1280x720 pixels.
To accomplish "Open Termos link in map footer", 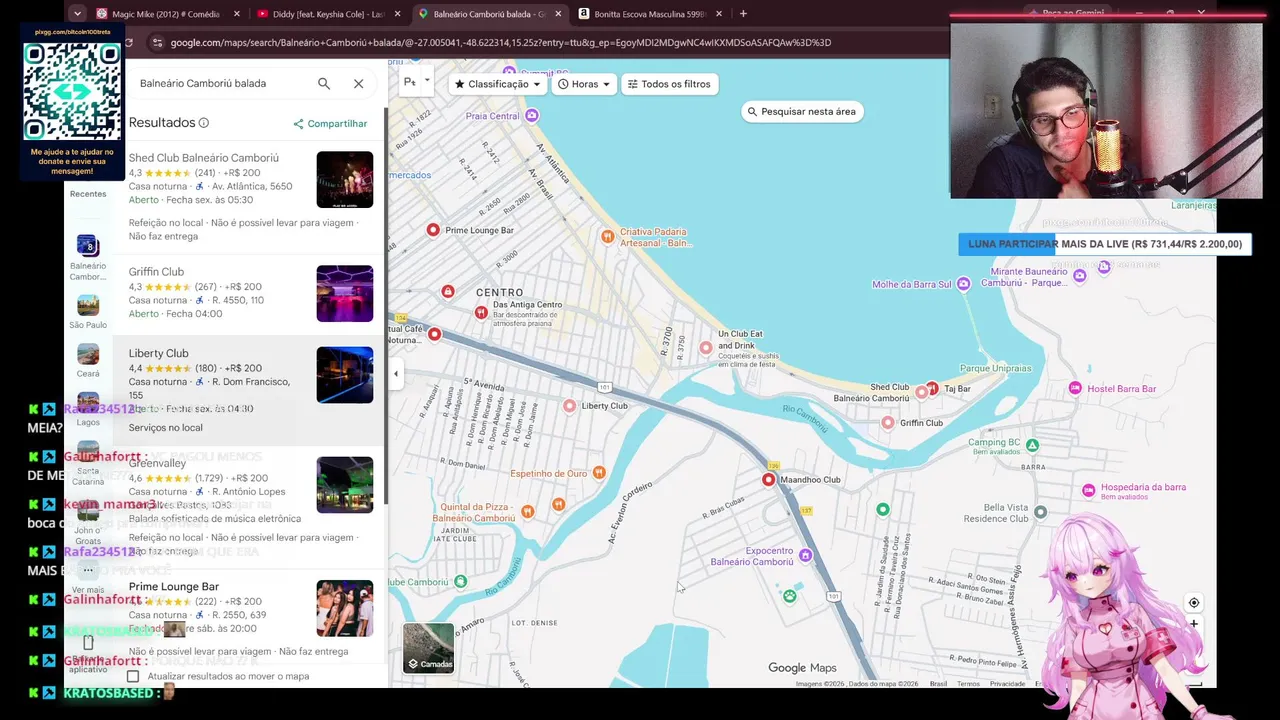I will [969, 684].
